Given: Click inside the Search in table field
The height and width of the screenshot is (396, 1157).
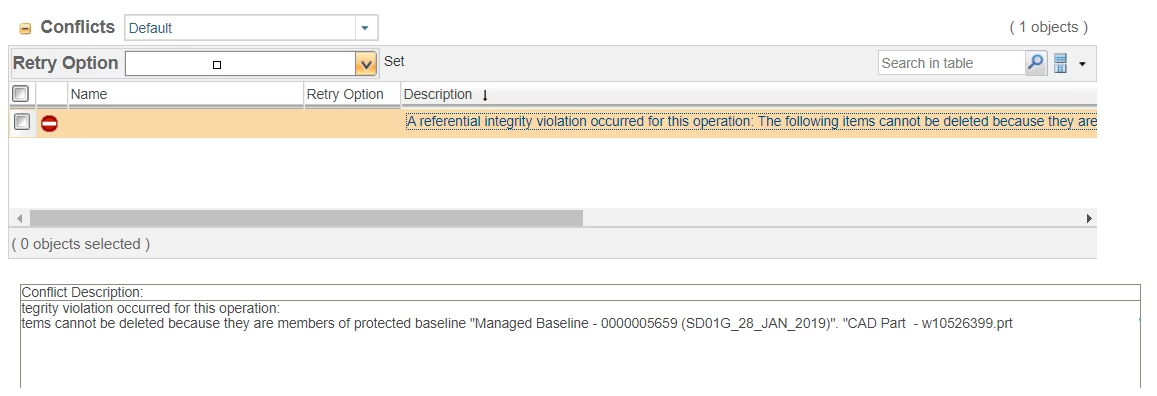Looking at the screenshot, I should (952, 63).
